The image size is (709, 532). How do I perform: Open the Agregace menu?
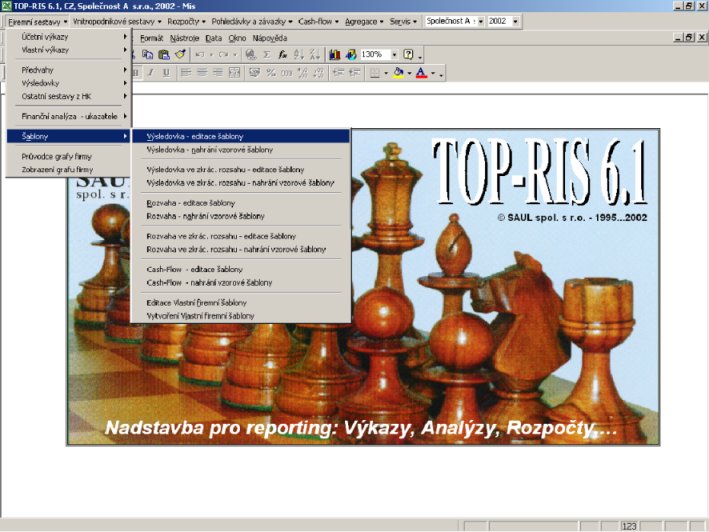(364, 21)
